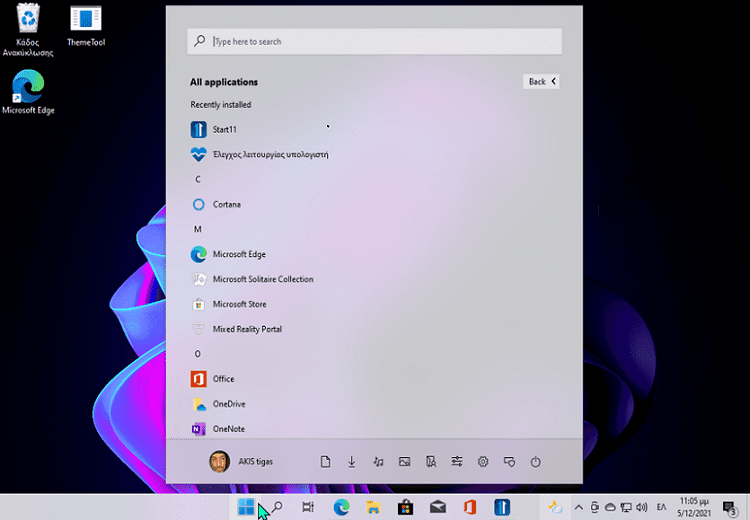Screen dimensions: 750x520
Task: Jump to letter M section header
Action: [198, 229]
